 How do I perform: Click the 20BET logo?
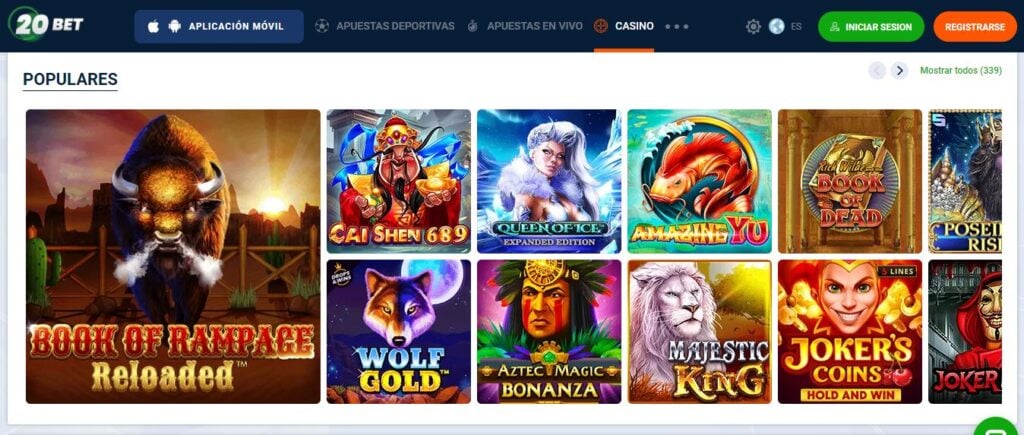pyautogui.click(x=46, y=25)
